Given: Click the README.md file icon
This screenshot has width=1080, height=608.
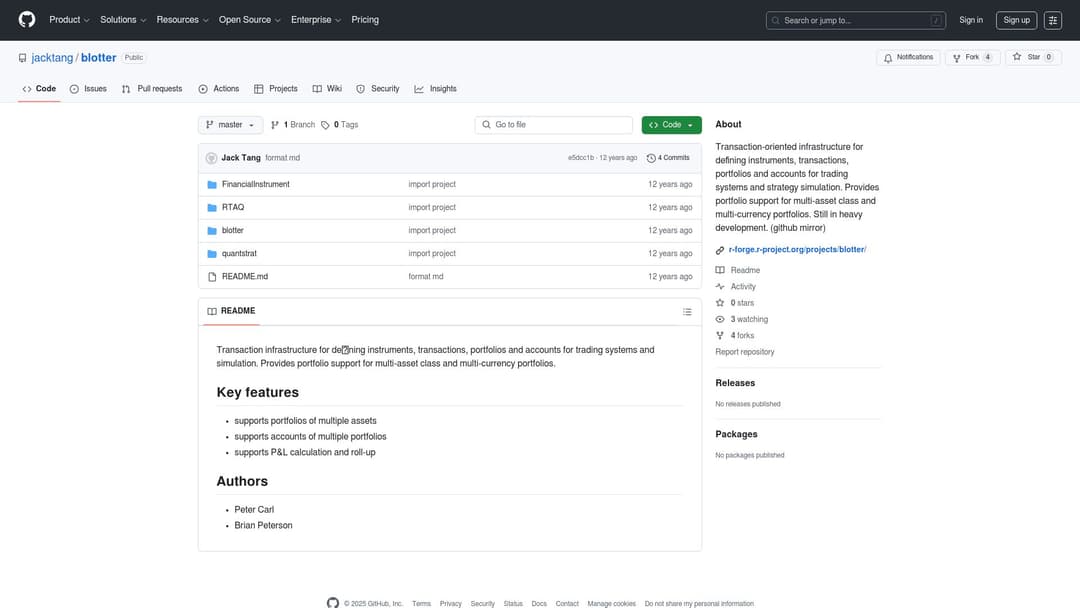Looking at the screenshot, I should click(212, 277).
